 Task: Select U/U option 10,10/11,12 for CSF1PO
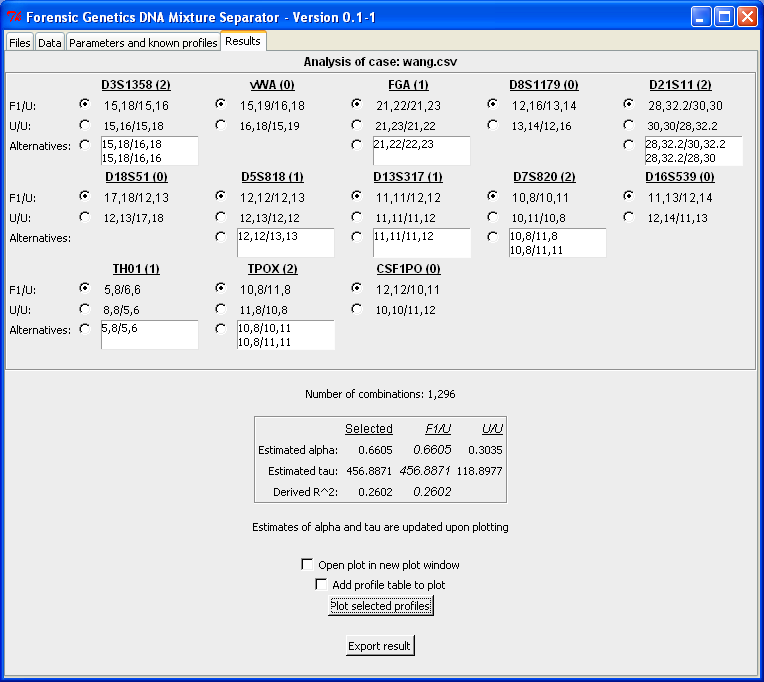point(357,309)
